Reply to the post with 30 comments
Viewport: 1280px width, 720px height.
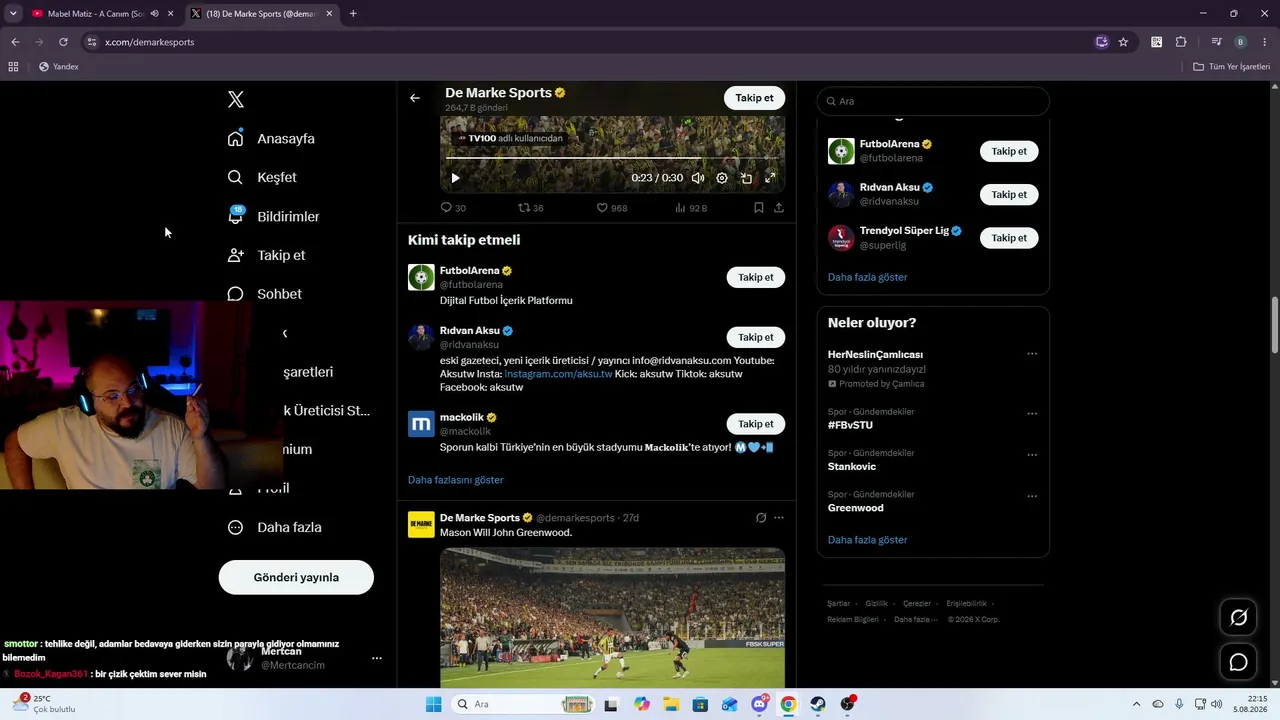453,208
